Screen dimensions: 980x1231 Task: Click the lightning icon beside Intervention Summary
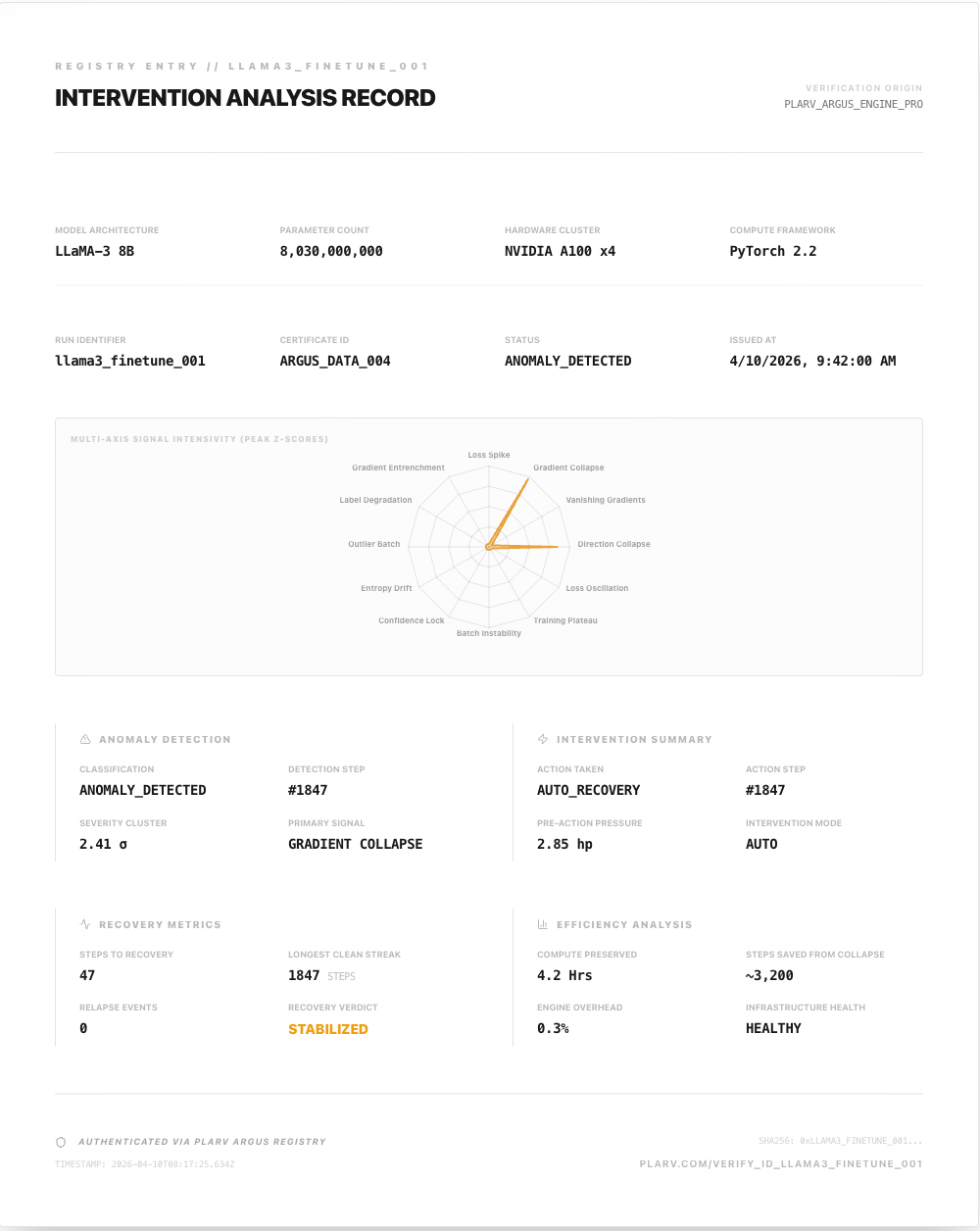(543, 739)
